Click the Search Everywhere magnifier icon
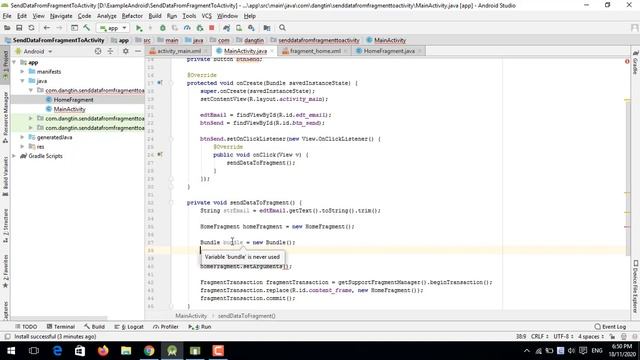The image size is (640, 360). pos(282,28)
